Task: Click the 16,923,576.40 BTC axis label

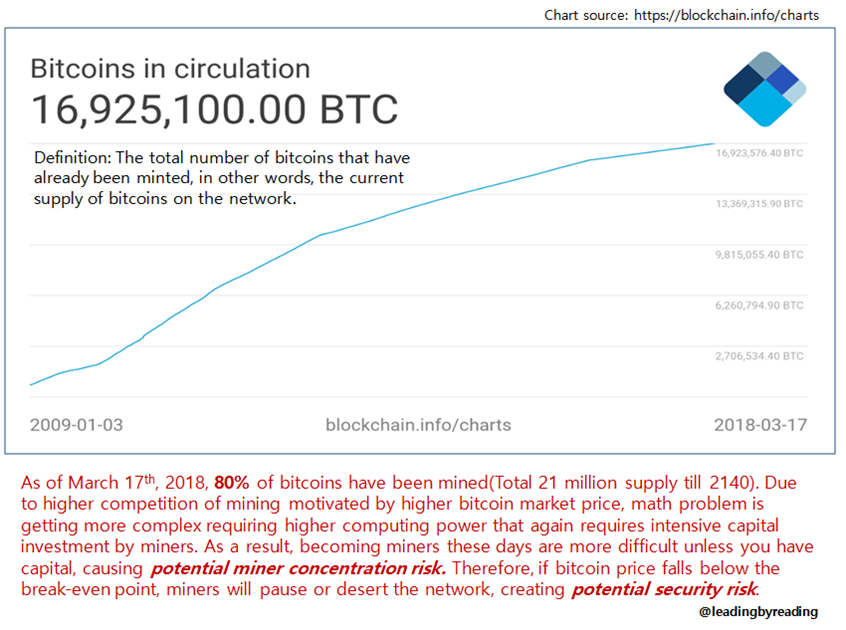Action: point(759,153)
